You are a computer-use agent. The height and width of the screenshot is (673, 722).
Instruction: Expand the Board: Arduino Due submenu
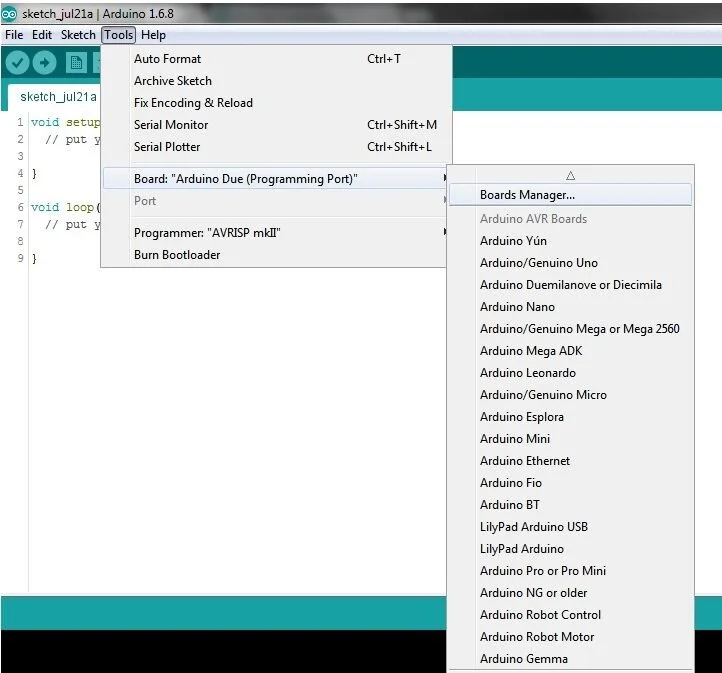click(x=275, y=179)
